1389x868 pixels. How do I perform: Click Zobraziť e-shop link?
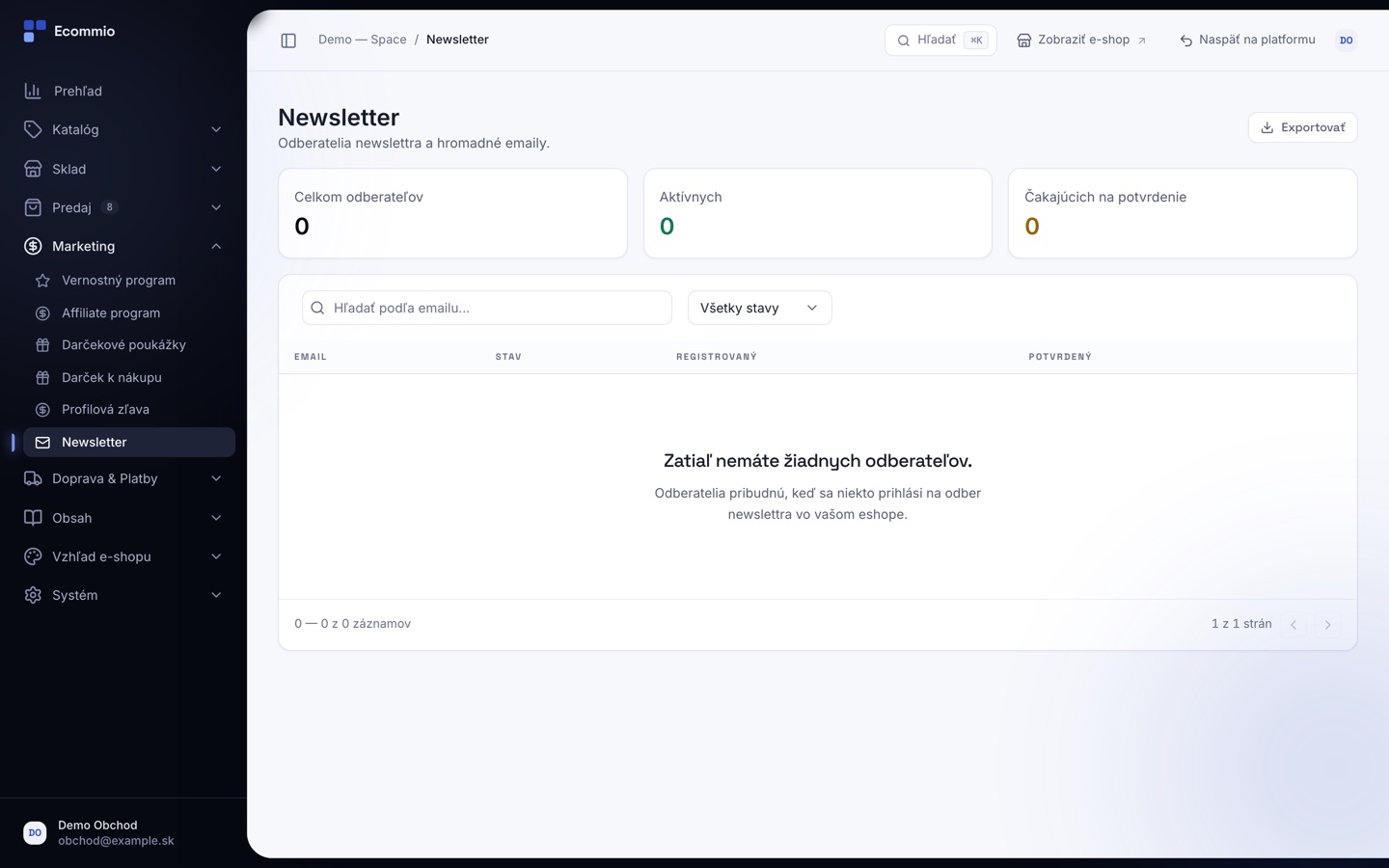[1081, 41]
